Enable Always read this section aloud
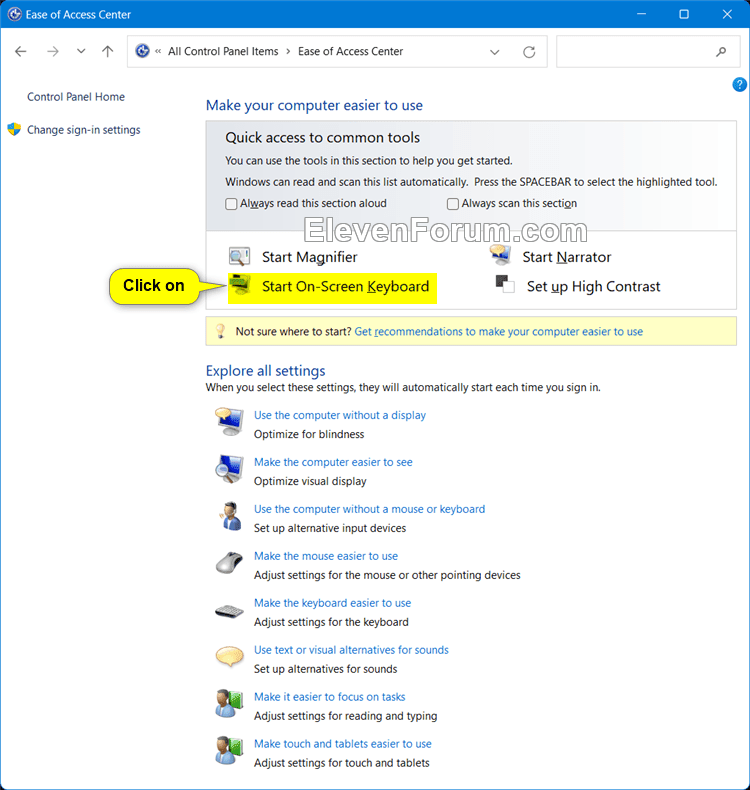Viewport: 750px width, 790px height. 231,204
